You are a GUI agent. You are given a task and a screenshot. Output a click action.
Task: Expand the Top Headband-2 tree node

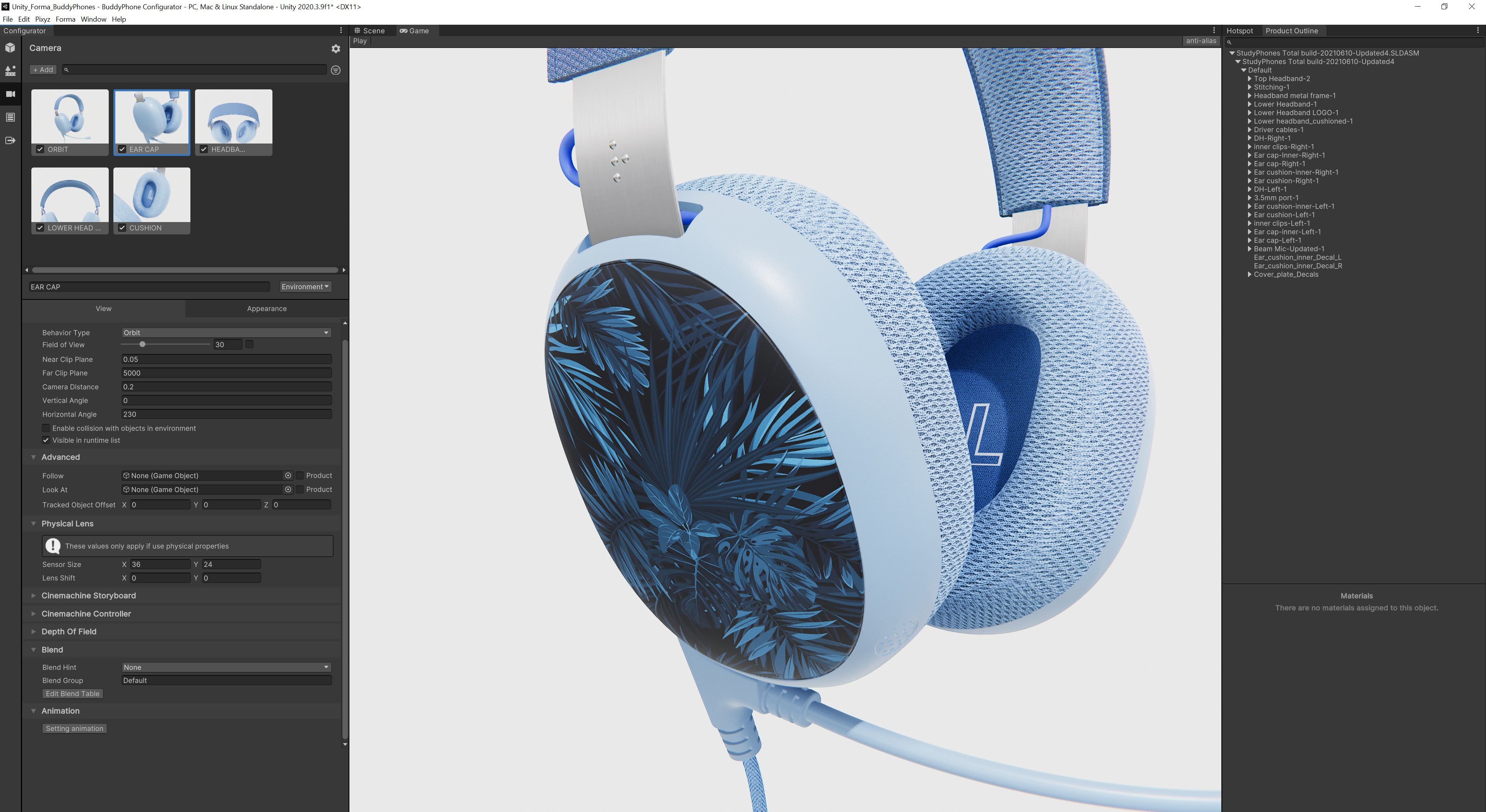[1250, 79]
